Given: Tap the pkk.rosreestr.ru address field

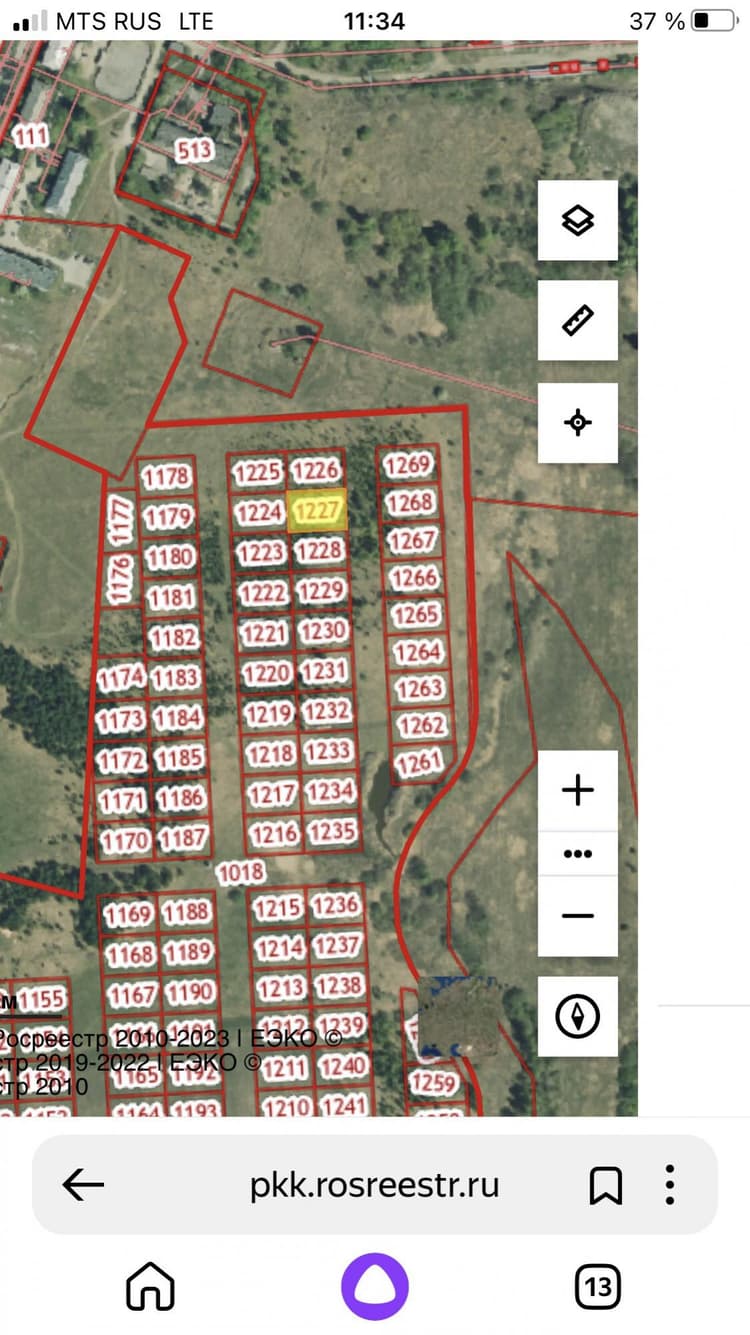Looking at the screenshot, I should 375,1186.
